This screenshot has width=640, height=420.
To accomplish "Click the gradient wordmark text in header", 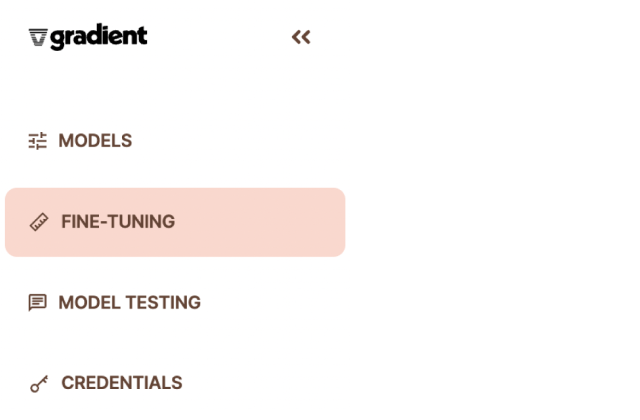I will [x=99, y=37].
